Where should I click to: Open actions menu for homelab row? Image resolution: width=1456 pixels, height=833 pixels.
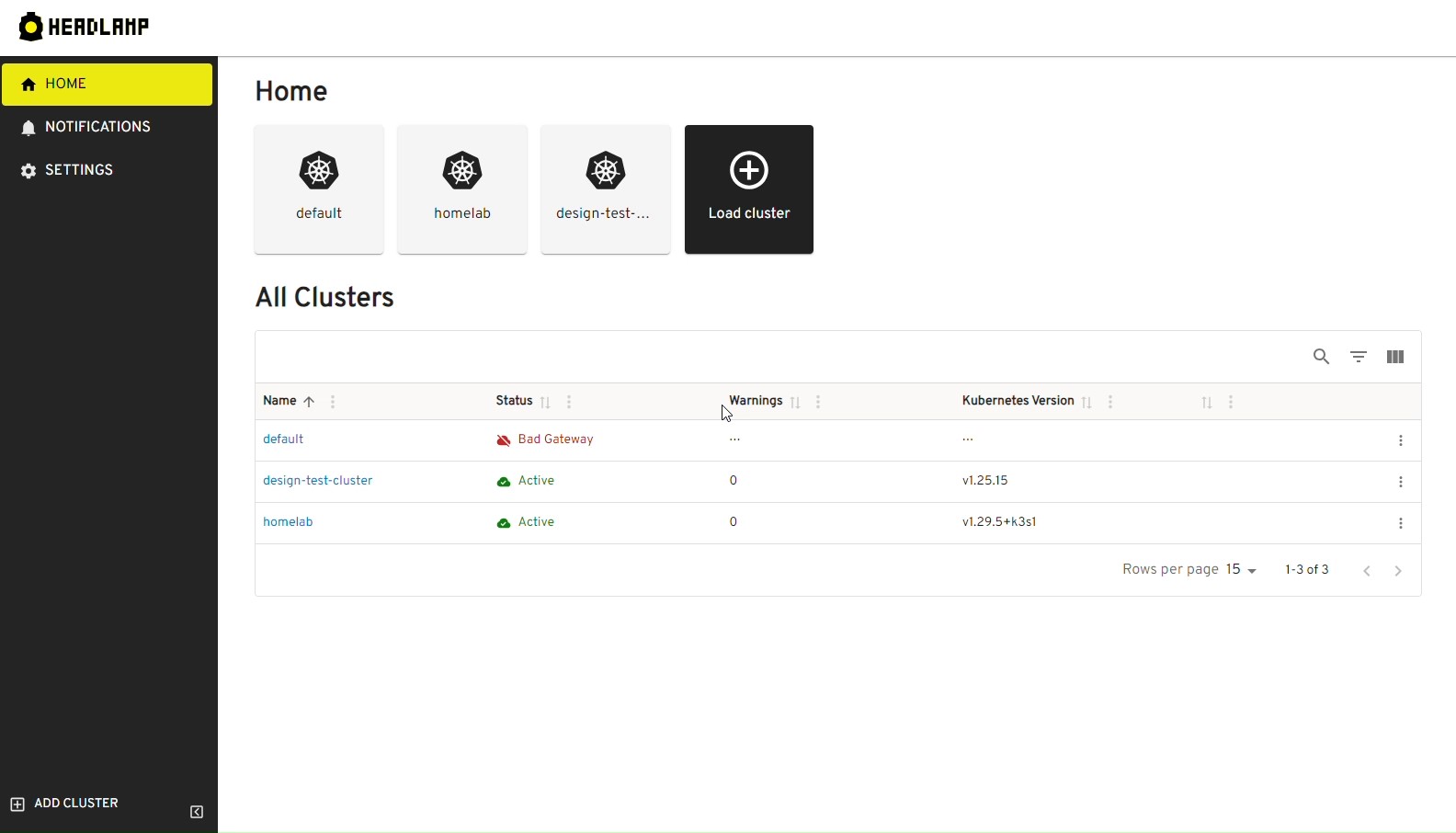(x=1401, y=525)
